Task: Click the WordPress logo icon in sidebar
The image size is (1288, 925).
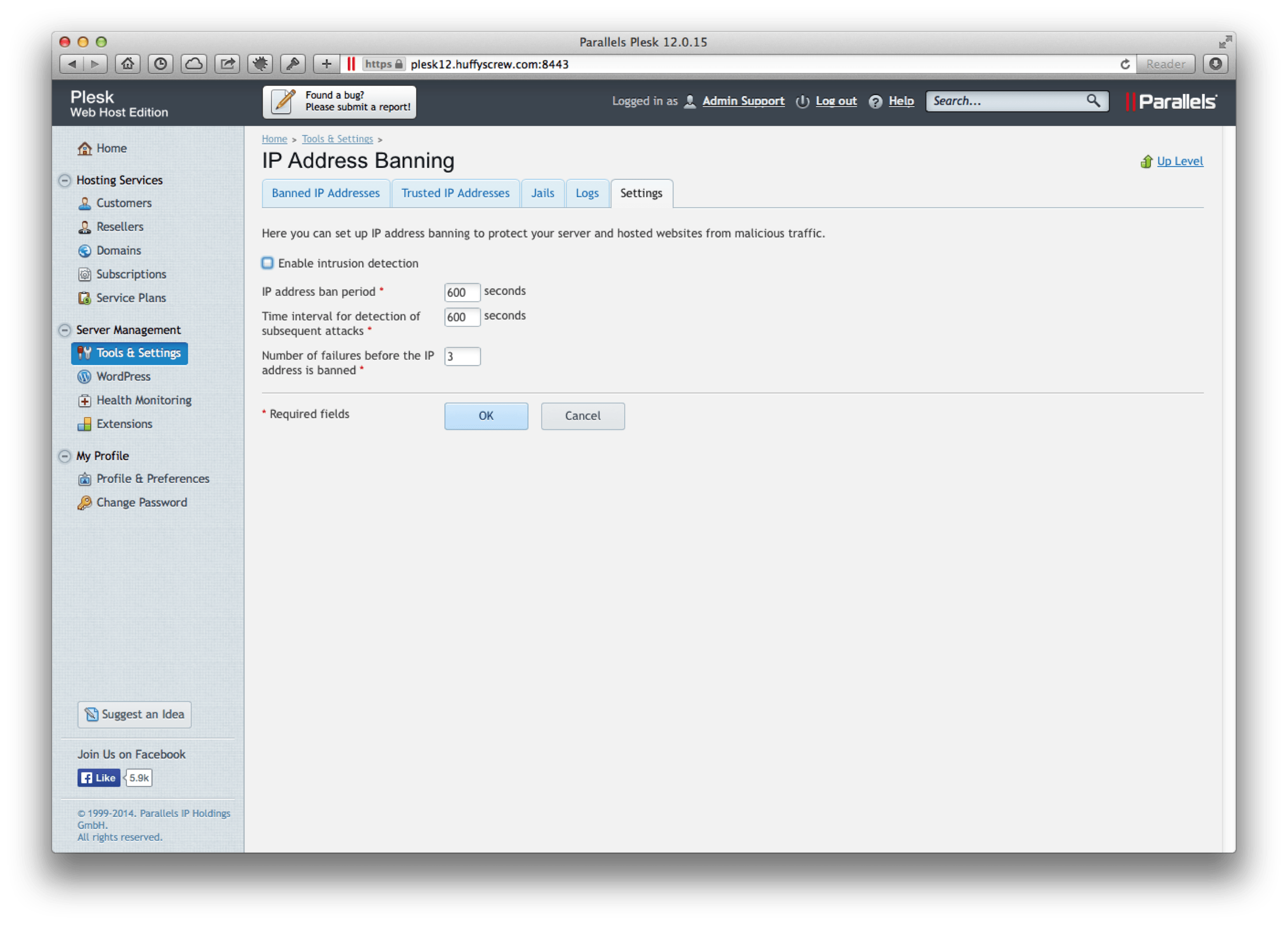Action: pos(85,377)
